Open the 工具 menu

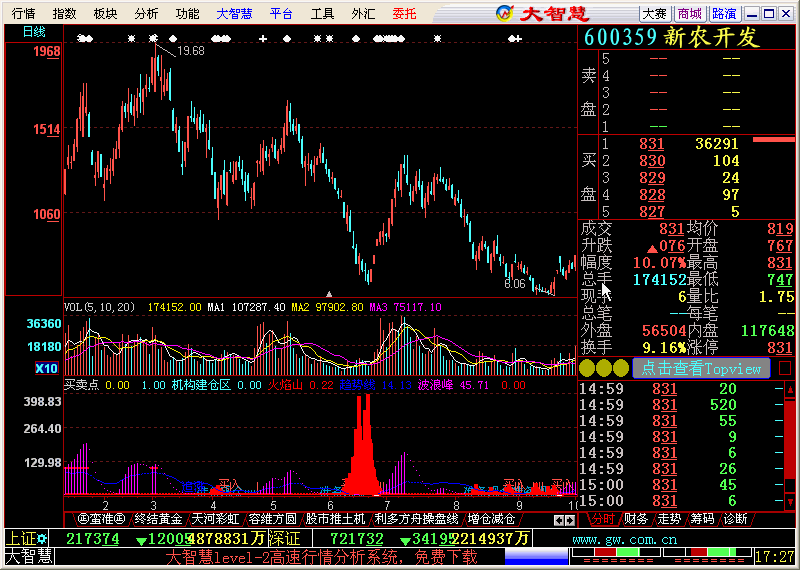(322, 14)
